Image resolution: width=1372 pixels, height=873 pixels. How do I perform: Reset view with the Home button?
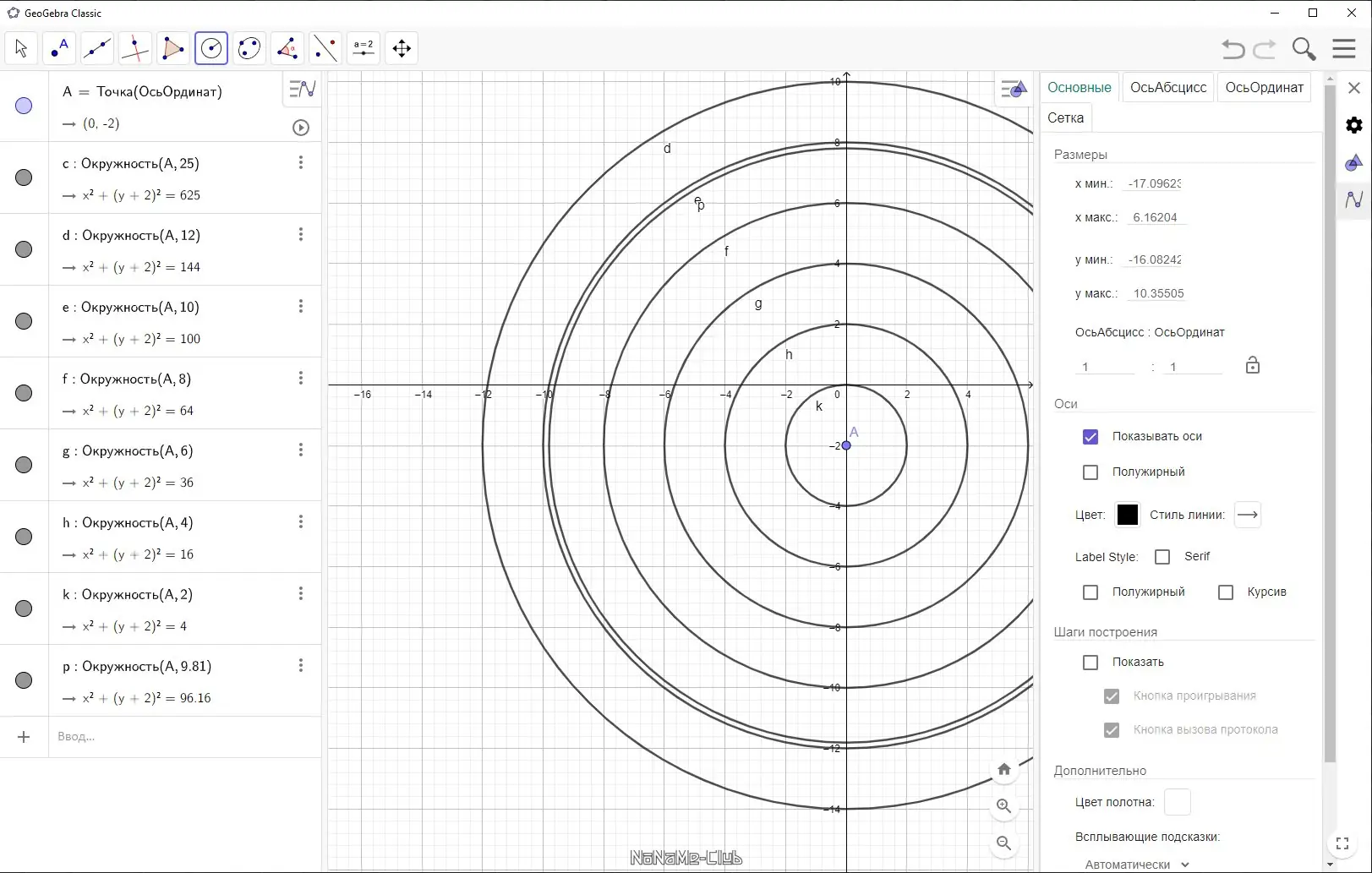point(1003,769)
